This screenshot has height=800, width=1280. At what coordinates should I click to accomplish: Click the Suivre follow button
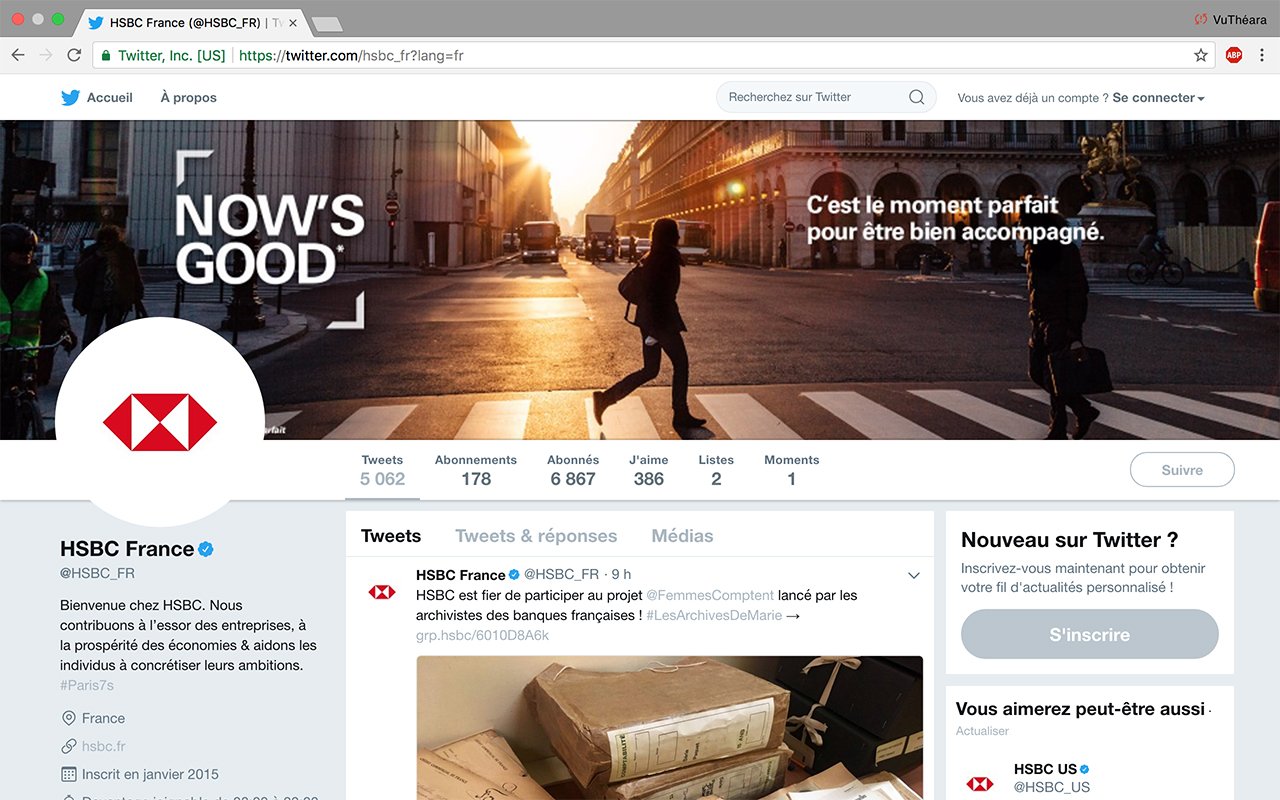tap(1182, 470)
